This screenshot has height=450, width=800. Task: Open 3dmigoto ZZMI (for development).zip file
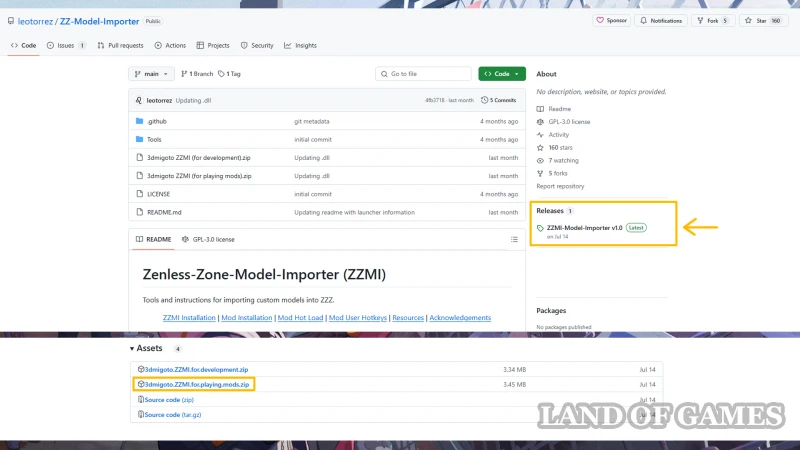tap(198, 158)
